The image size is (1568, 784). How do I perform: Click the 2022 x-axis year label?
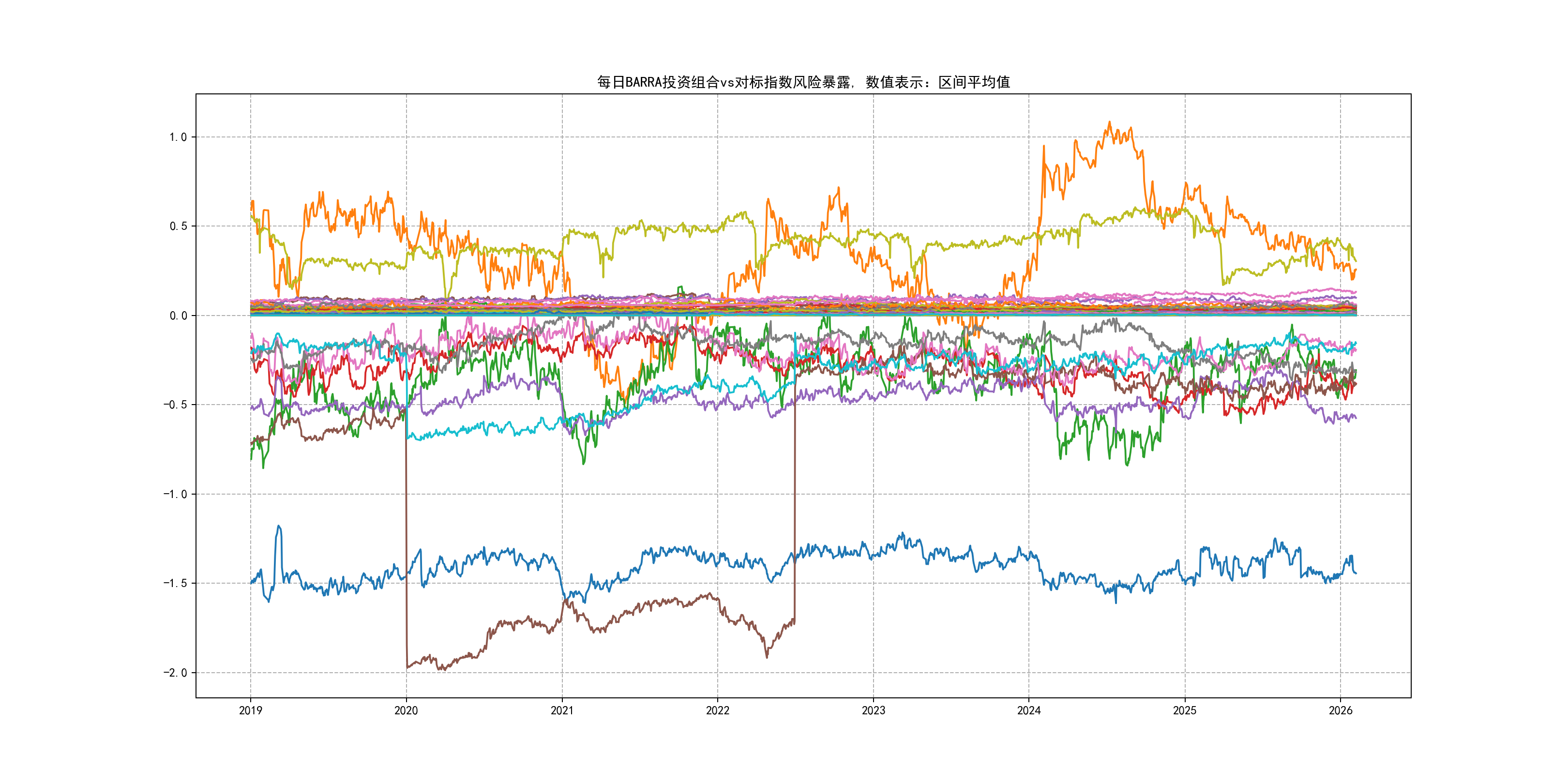(x=718, y=710)
